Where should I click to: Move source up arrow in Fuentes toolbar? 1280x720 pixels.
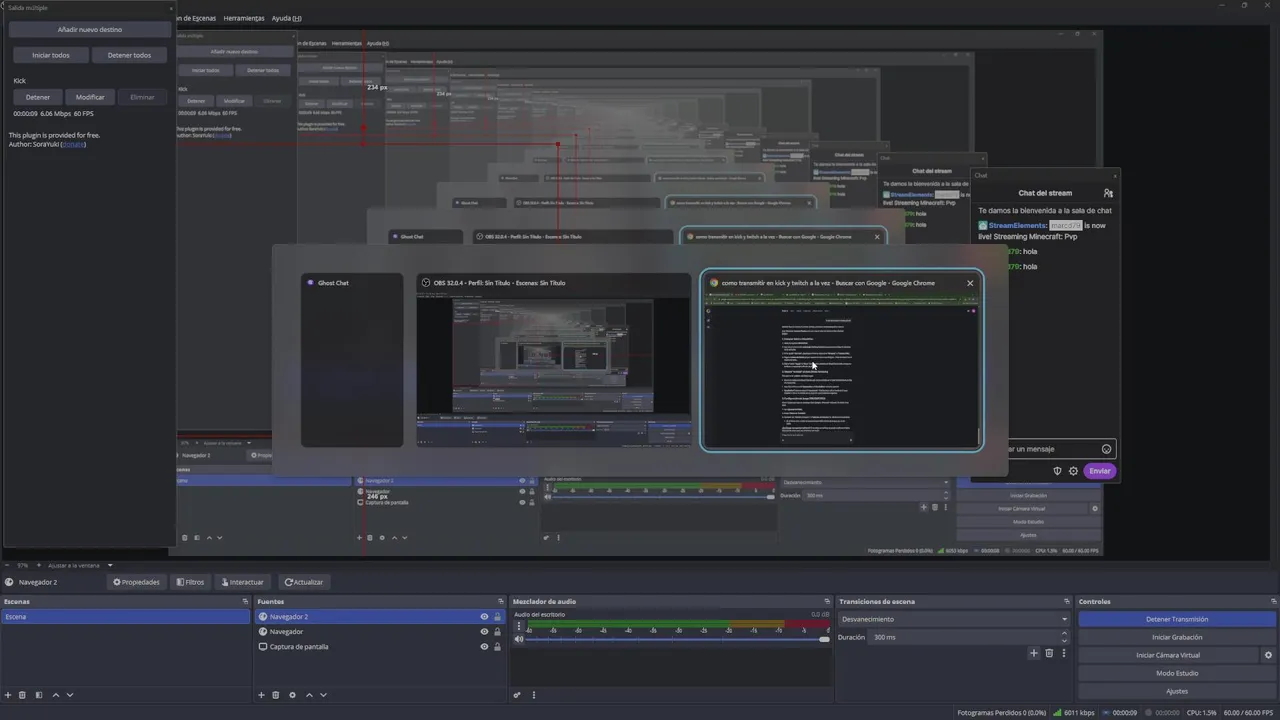[x=309, y=695]
